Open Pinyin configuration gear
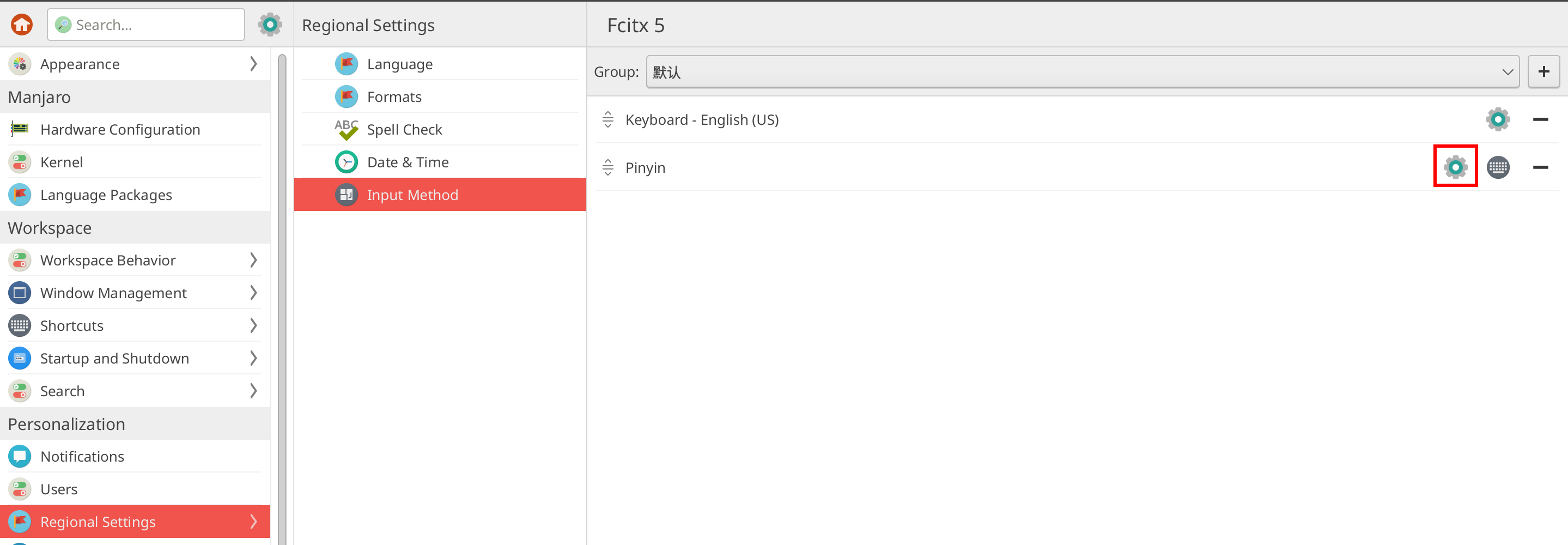The height and width of the screenshot is (545, 1568). coord(1455,166)
